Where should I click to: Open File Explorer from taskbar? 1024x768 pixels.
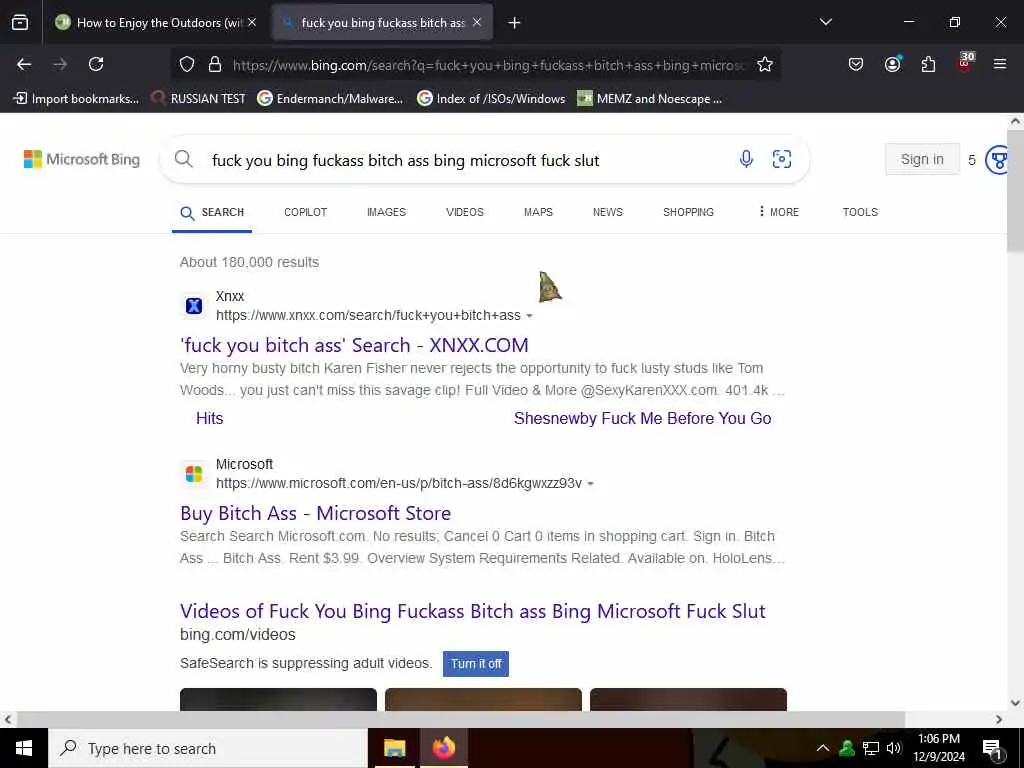point(394,748)
